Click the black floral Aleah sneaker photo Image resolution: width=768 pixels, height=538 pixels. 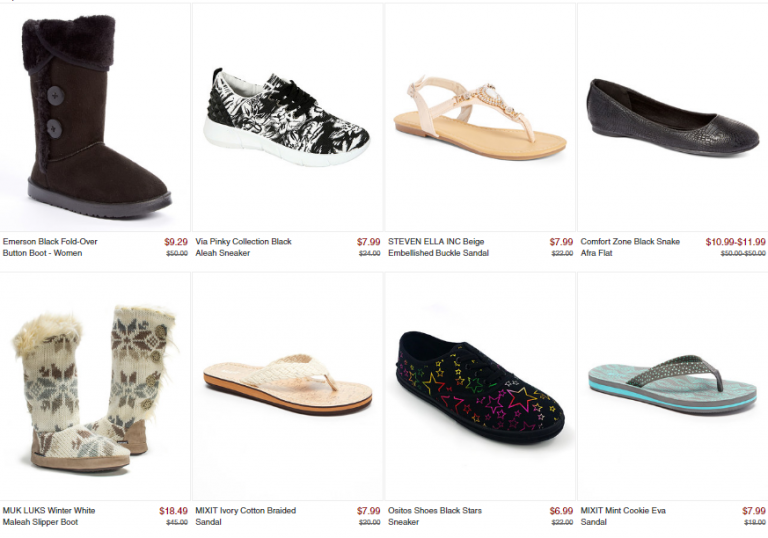(x=288, y=117)
